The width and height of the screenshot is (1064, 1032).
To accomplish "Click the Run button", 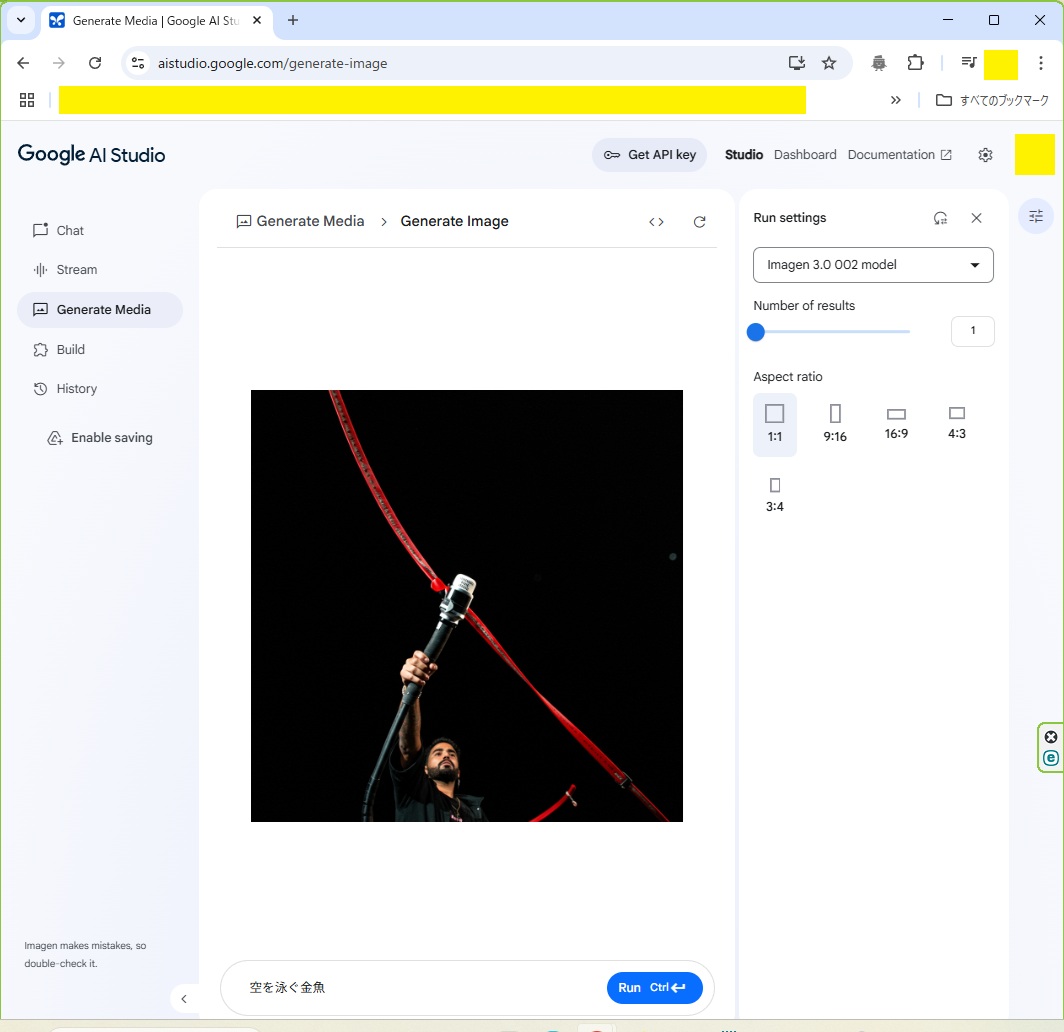I will click(x=654, y=988).
